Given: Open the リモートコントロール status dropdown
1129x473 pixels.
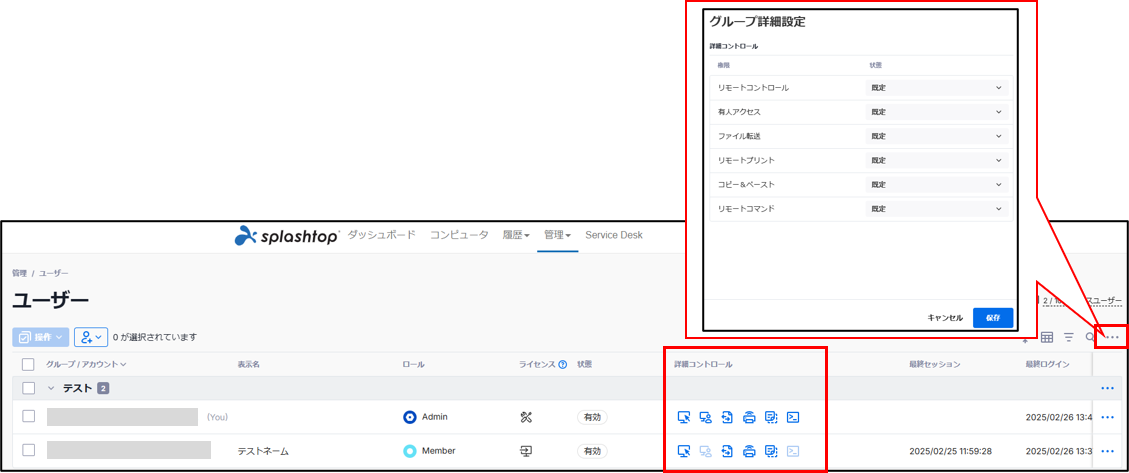Looking at the screenshot, I should [936, 87].
